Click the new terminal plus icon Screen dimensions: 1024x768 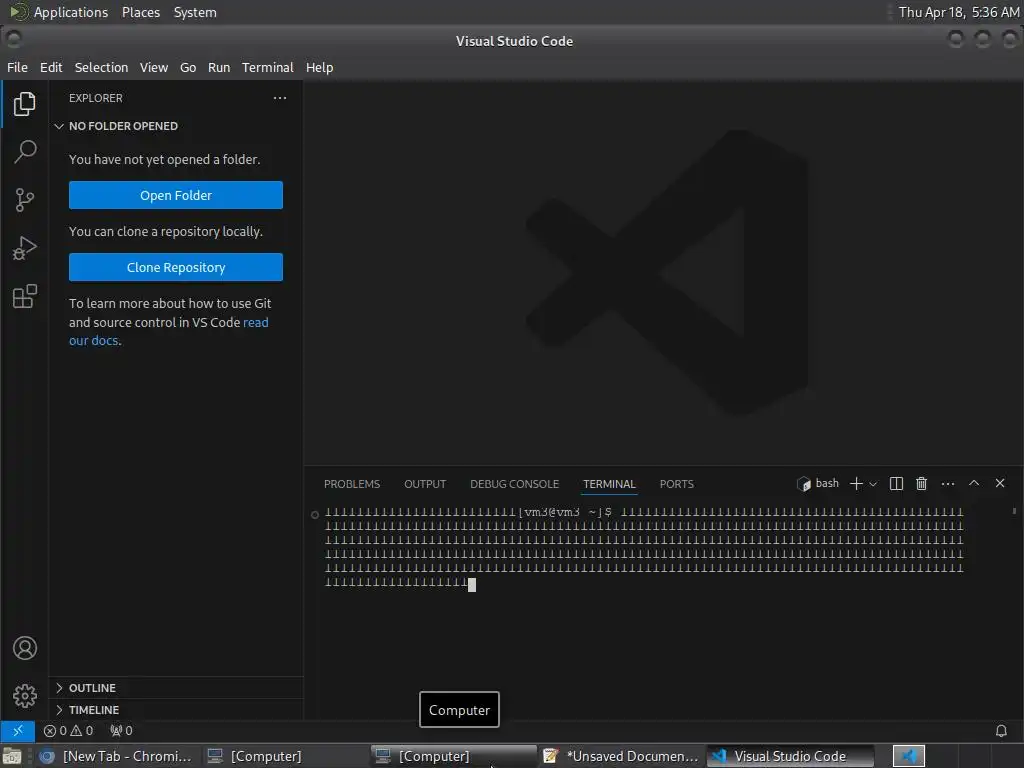(856, 483)
